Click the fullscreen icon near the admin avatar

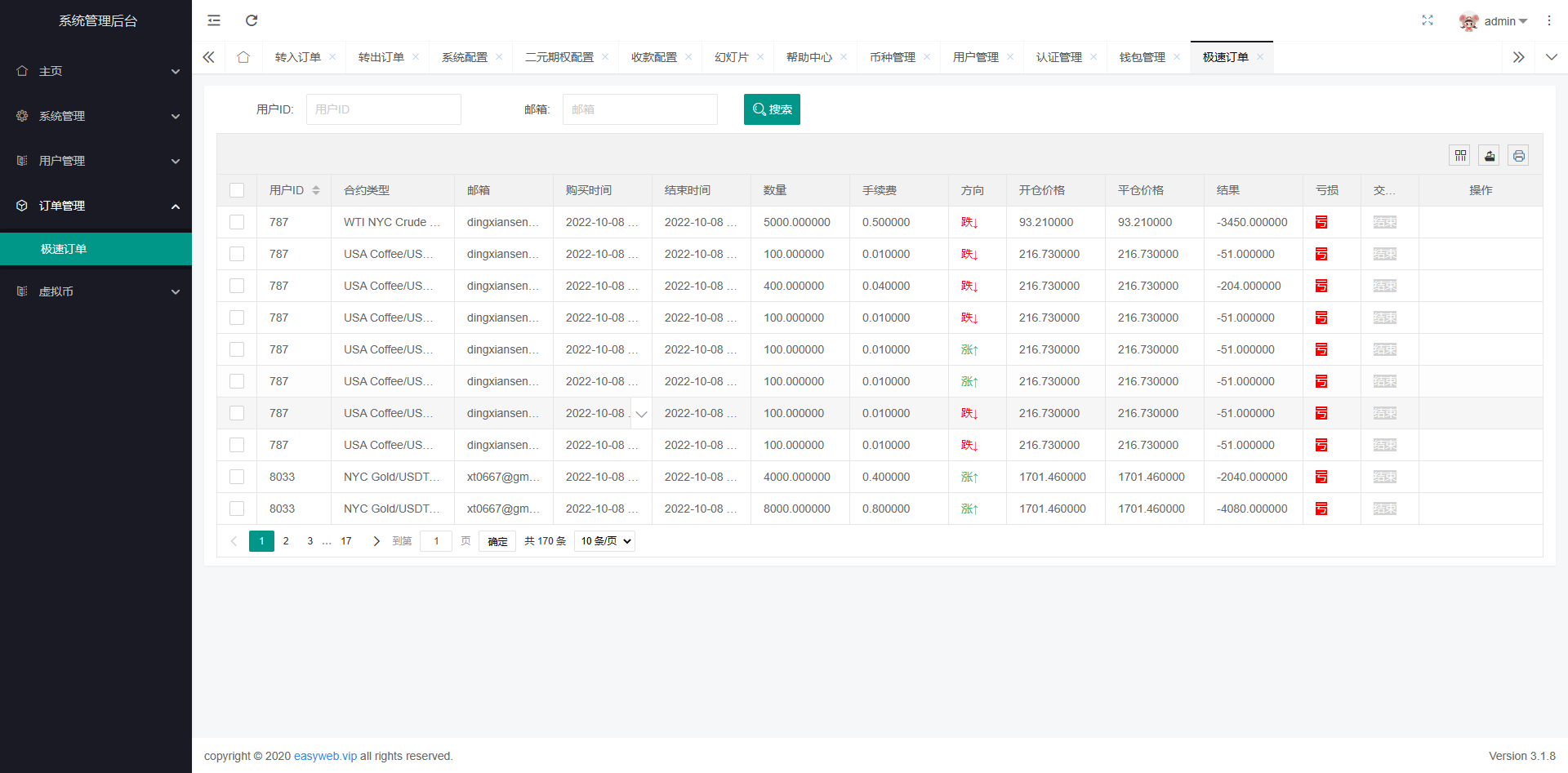tap(1427, 20)
